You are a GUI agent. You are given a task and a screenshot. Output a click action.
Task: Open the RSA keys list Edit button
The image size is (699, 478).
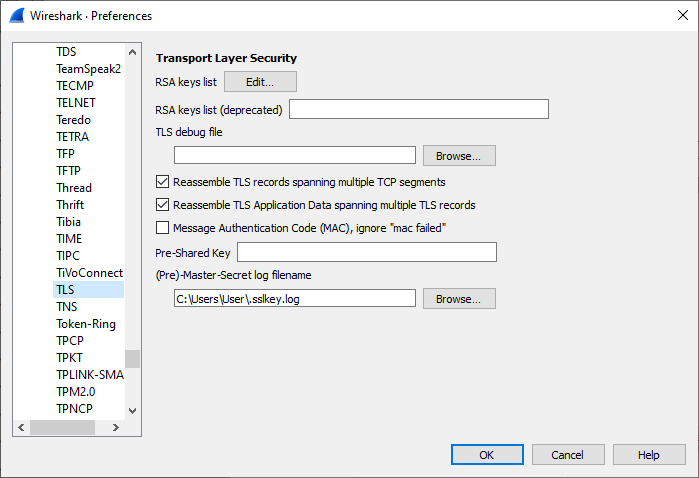click(x=260, y=82)
